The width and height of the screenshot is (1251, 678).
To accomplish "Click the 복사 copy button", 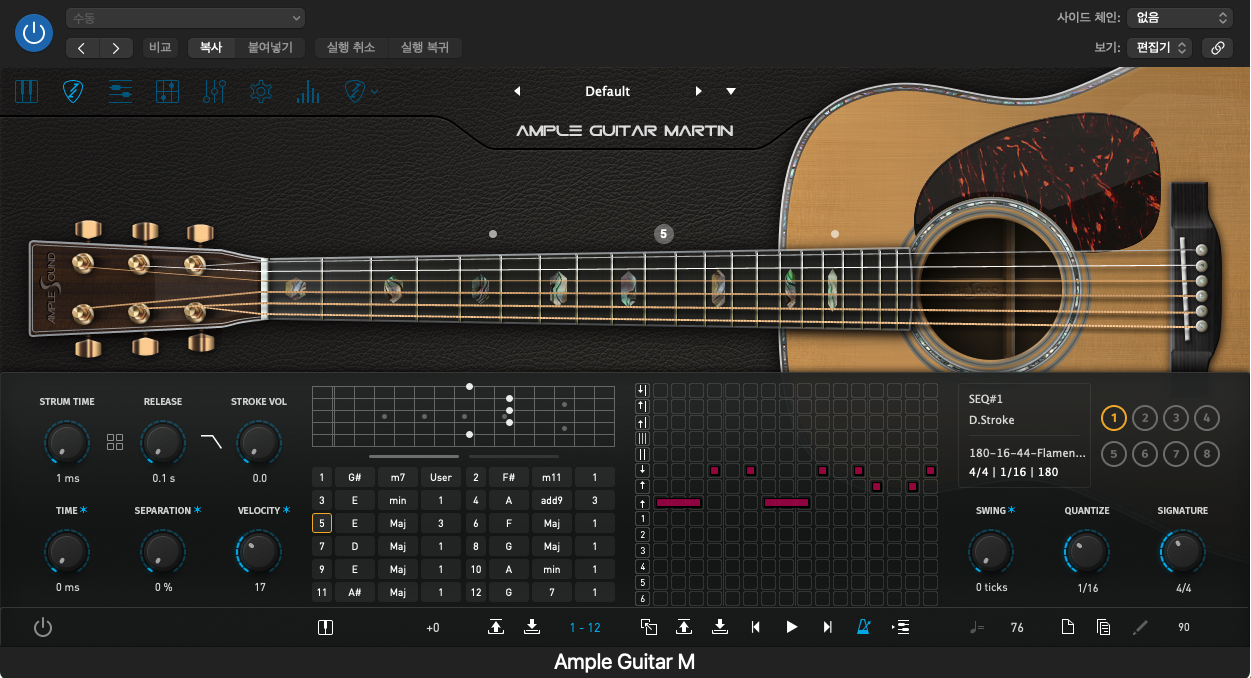I will [211, 48].
